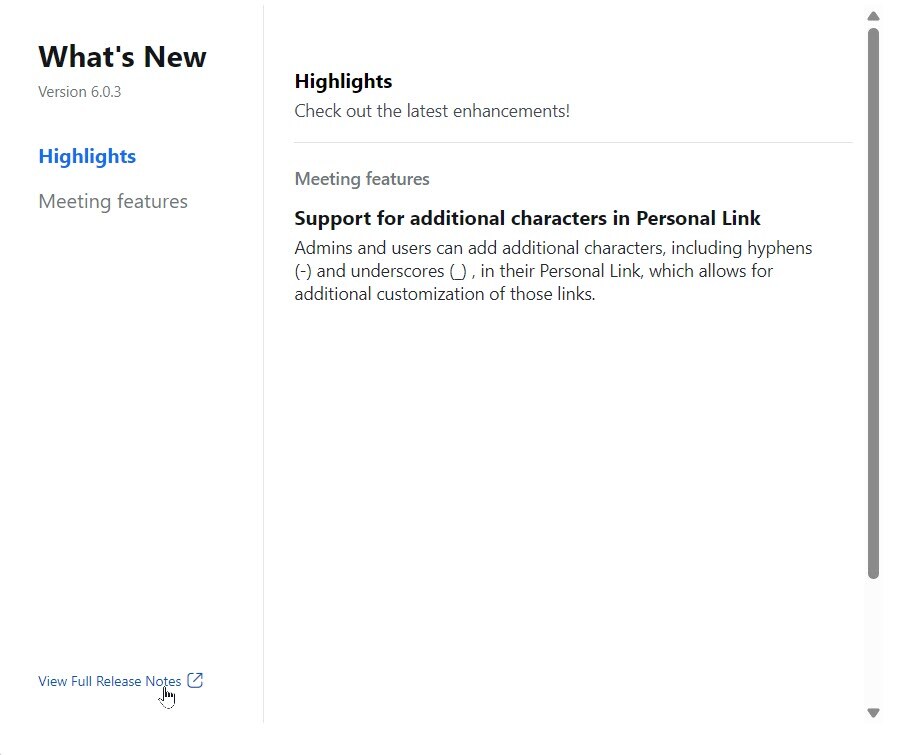
Task: Click the Check out the latest enhancements text
Action: click(x=432, y=111)
